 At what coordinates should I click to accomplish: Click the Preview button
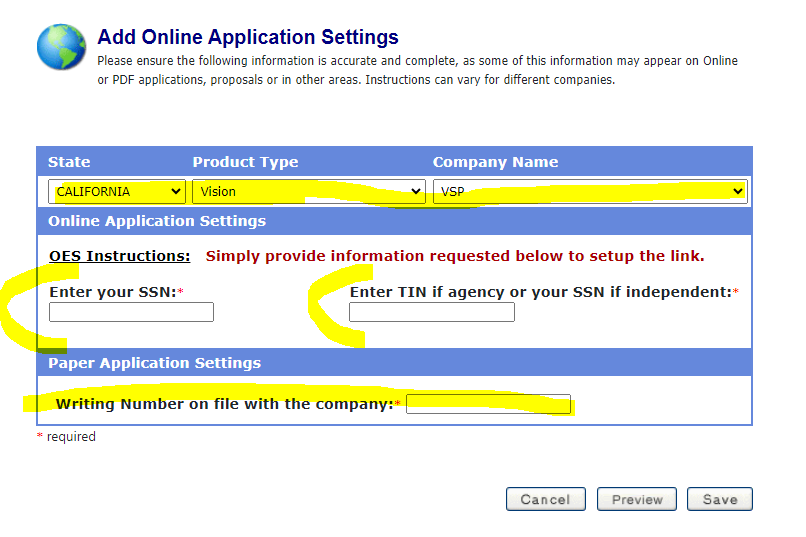[x=637, y=499]
